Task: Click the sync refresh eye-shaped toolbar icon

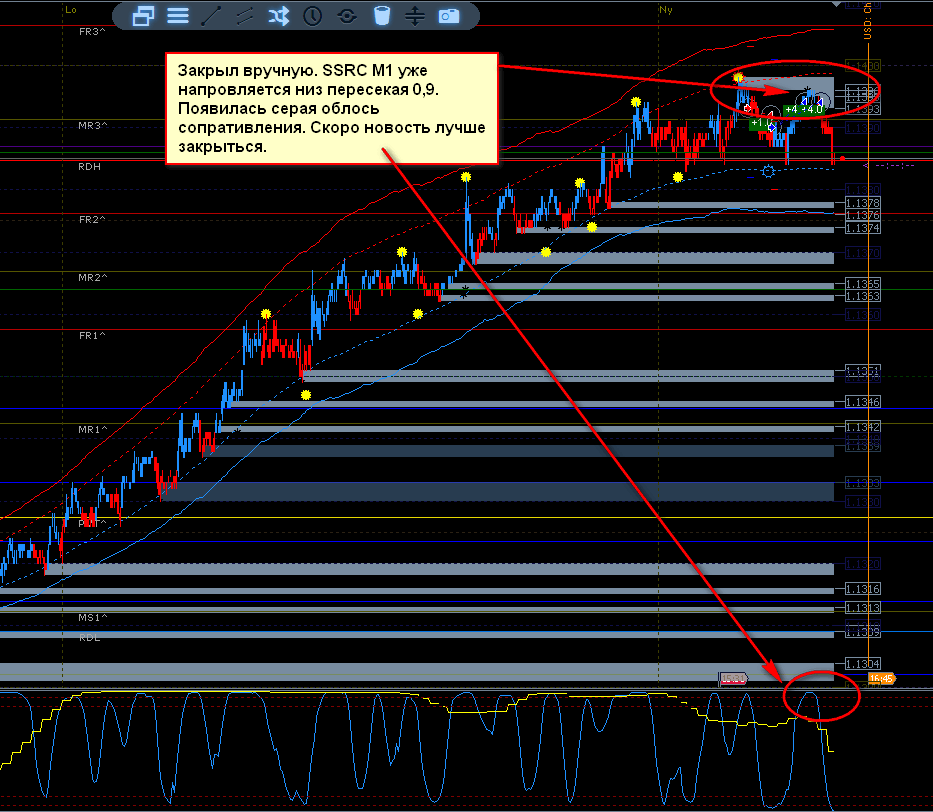Action: click(347, 16)
